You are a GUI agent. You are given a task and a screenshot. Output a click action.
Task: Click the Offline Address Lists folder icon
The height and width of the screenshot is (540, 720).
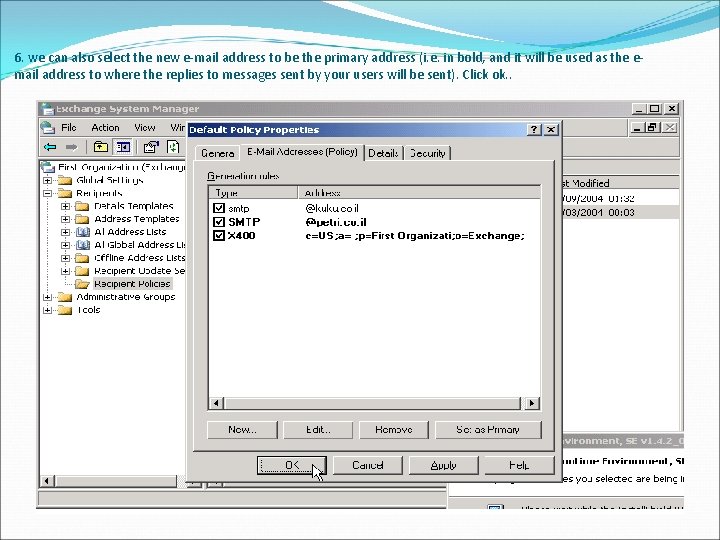pos(82,258)
